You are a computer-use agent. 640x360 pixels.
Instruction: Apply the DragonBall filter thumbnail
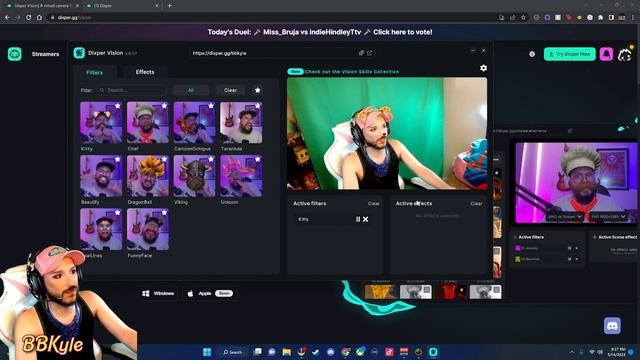(x=147, y=176)
